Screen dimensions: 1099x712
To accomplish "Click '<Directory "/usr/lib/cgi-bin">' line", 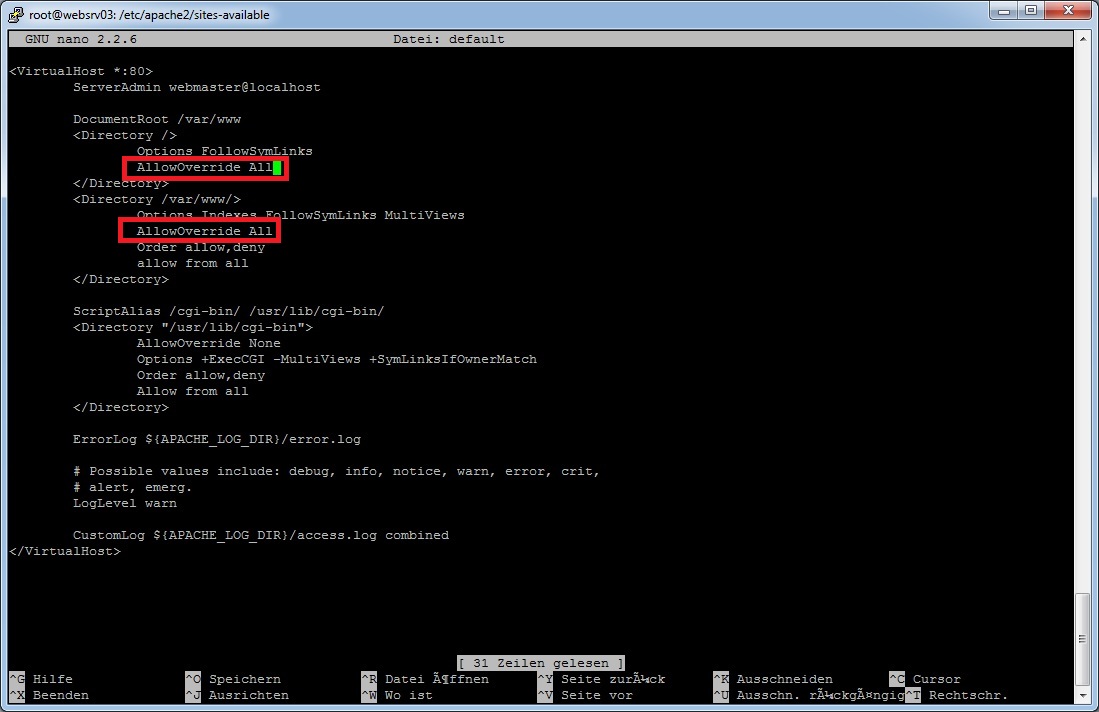I will tap(193, 327).
